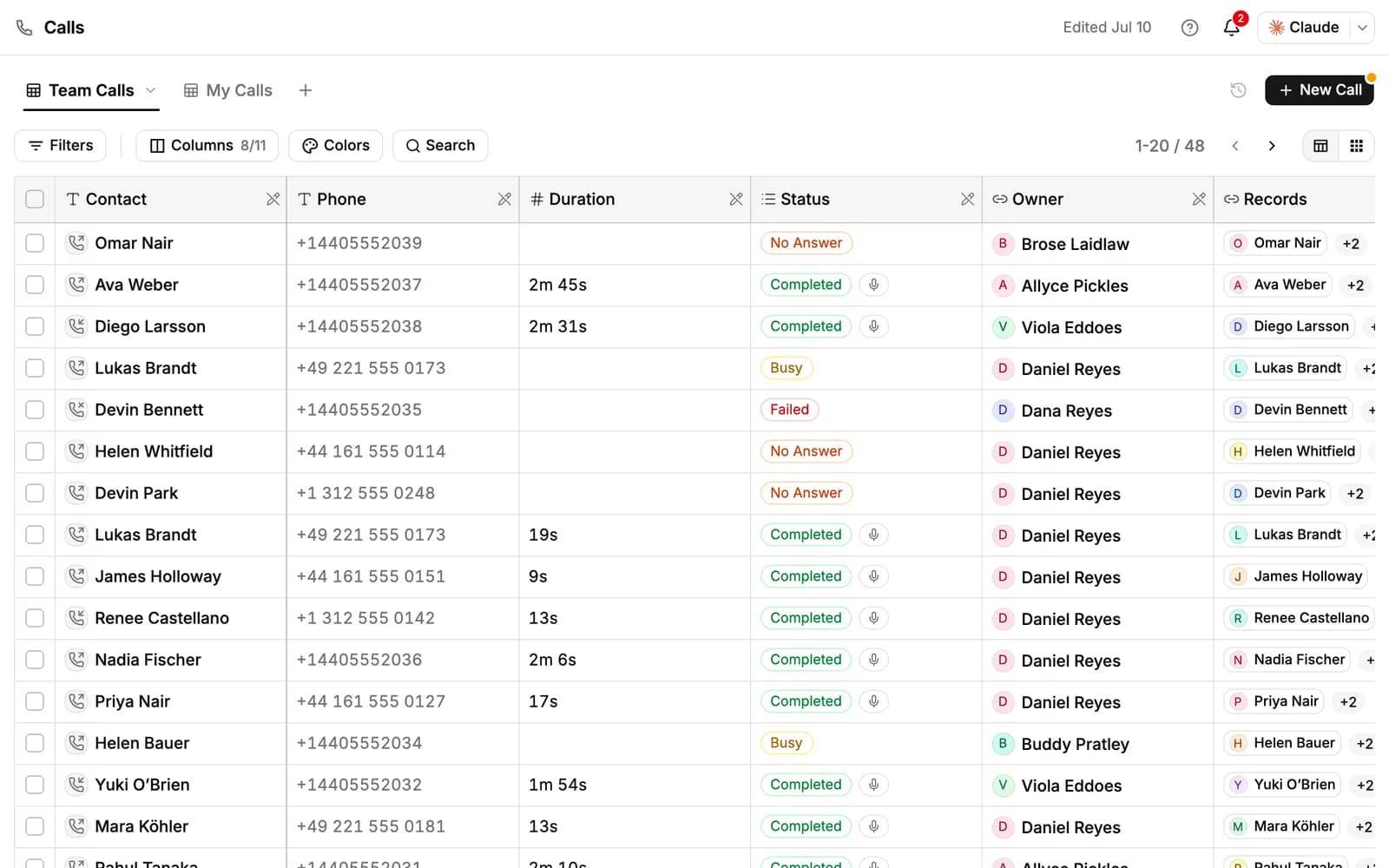Image resolution: width=1389 pixels, height=868 pixels.
Task: Open the Lukas Brandt record chip in Busy row
Action: coord(1286,368)
